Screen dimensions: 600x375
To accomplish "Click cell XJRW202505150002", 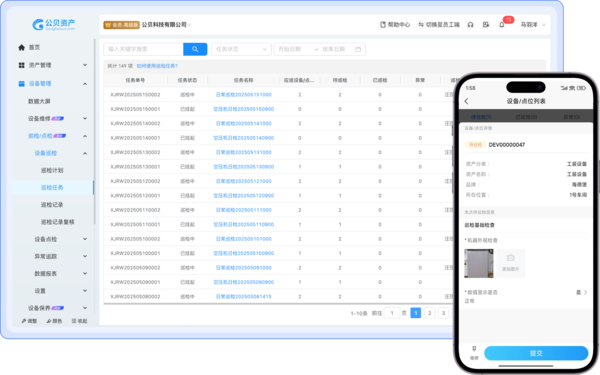I will point(135,95).
